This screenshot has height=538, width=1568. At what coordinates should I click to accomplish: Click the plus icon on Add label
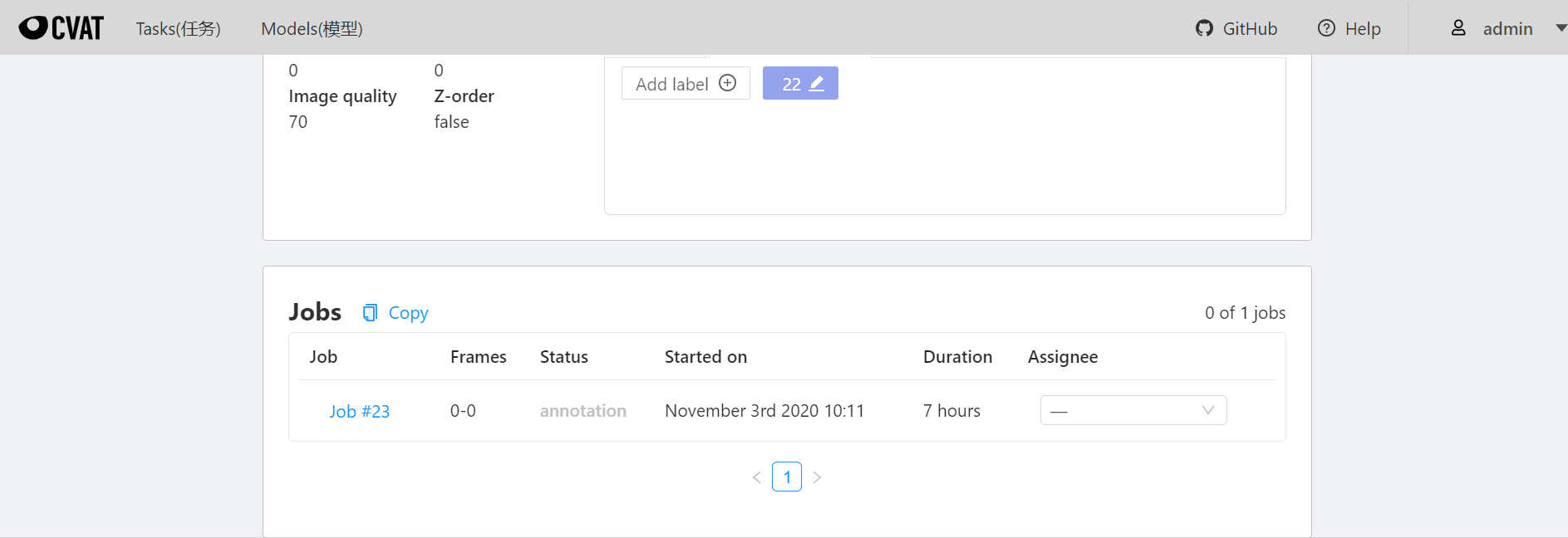[728, 83]
